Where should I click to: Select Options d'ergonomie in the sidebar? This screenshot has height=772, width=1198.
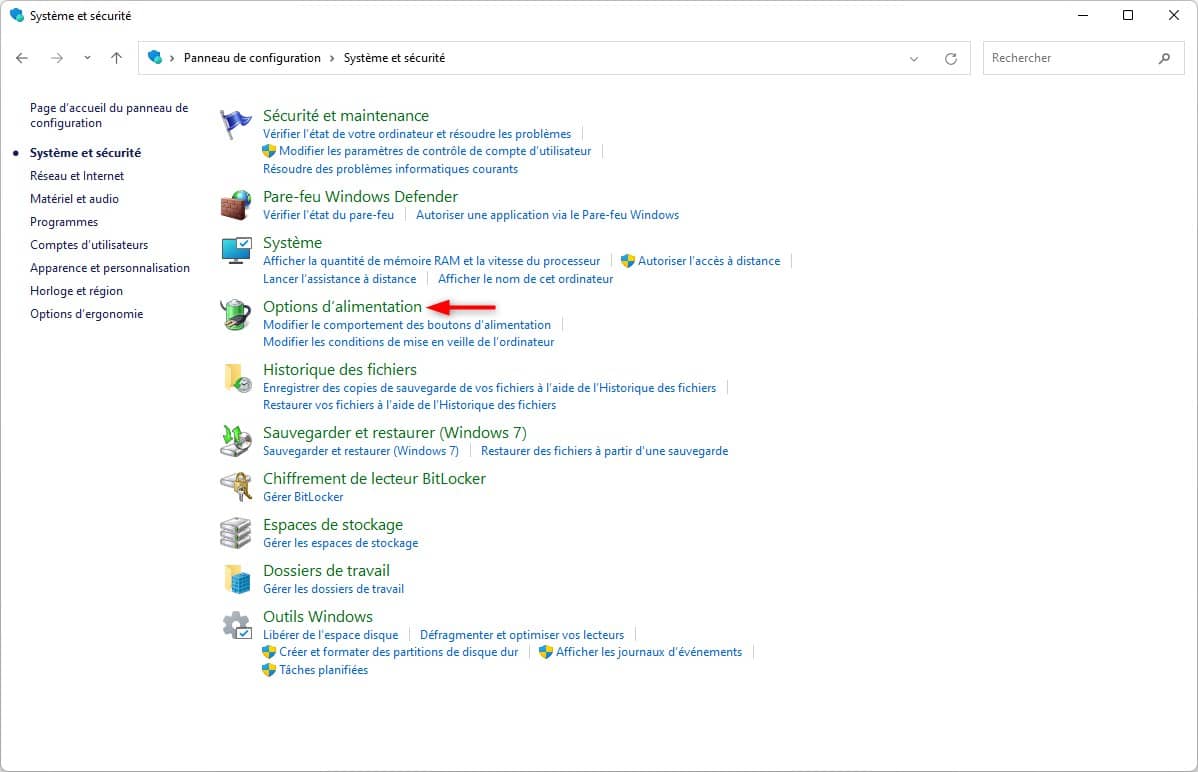86,313
